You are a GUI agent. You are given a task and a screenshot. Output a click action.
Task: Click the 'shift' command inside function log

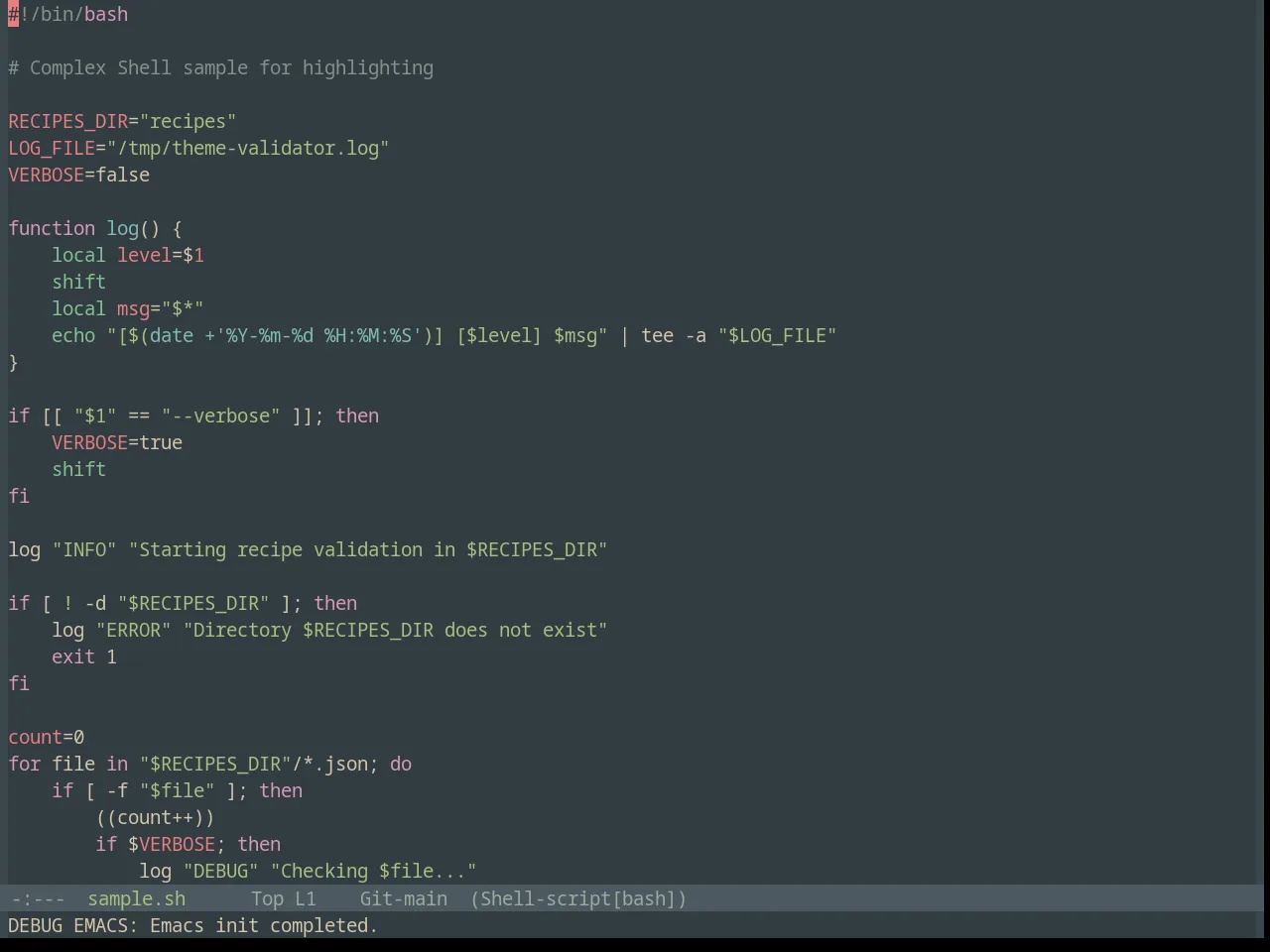point(78,282)
